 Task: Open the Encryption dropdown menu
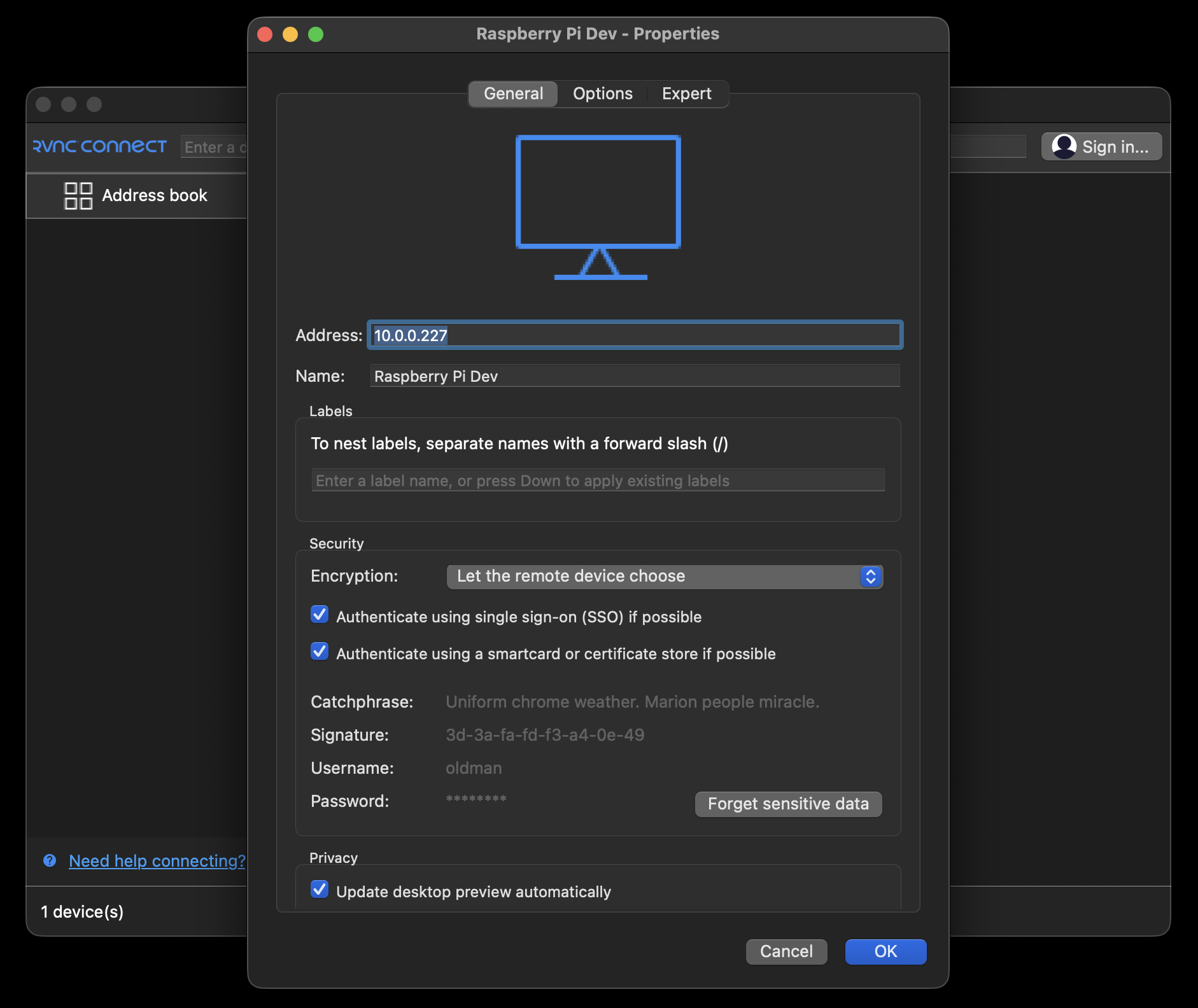click(x=656, y=577)
